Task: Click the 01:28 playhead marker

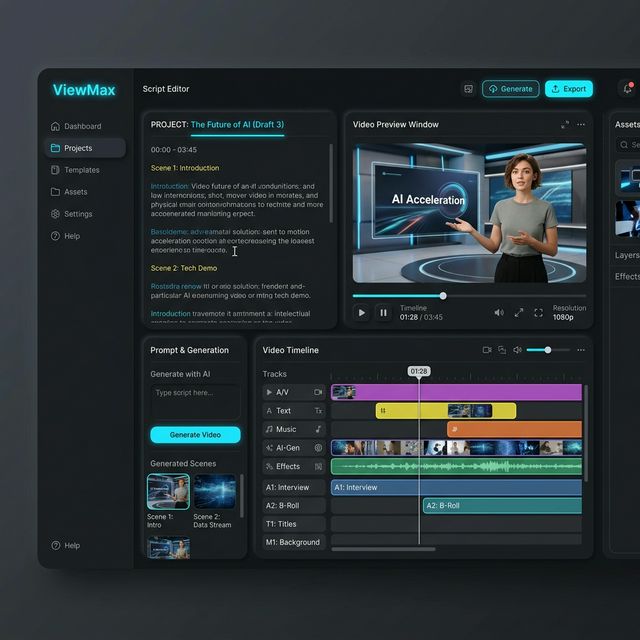Action: pyautogui.click(x=419, y=371)
